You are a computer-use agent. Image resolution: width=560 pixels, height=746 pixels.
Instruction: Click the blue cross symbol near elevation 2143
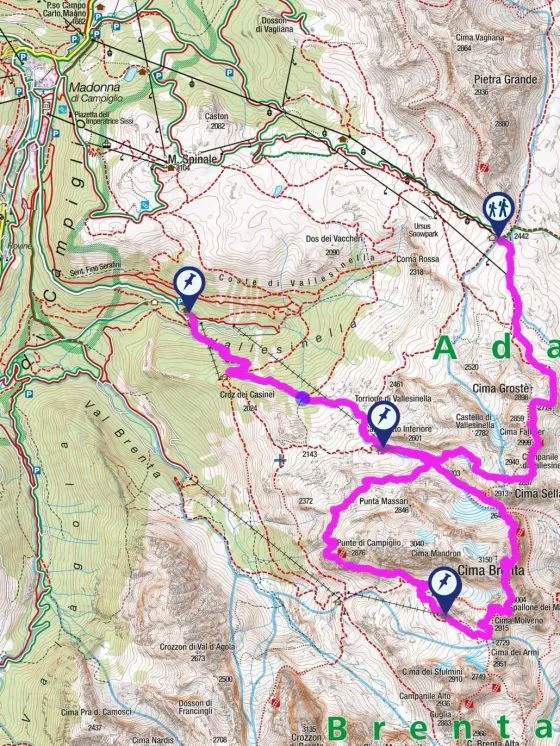280,460
